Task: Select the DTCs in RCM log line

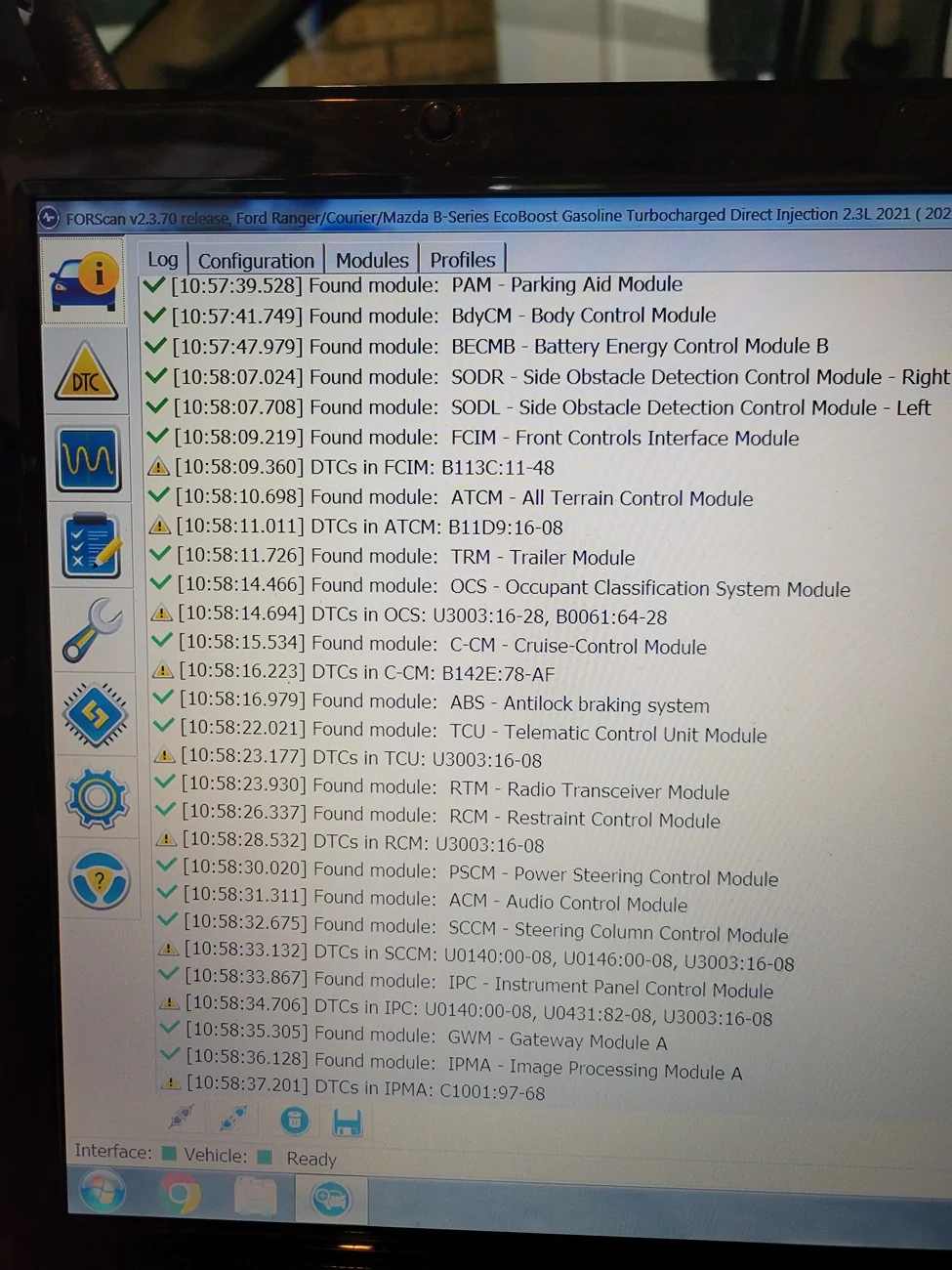Action: 352,842
